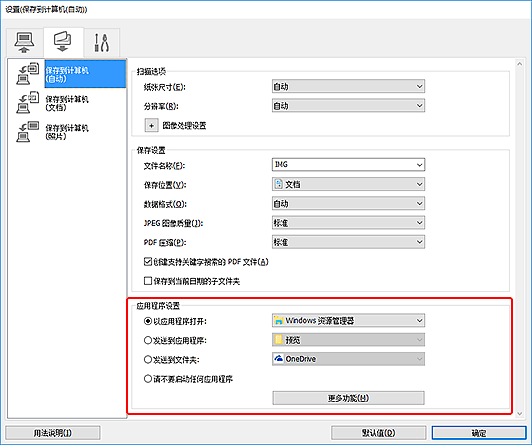Open the scan-from-computer settings tab
The width and height of the screenshot is (532, 445).
coord(24,42)
